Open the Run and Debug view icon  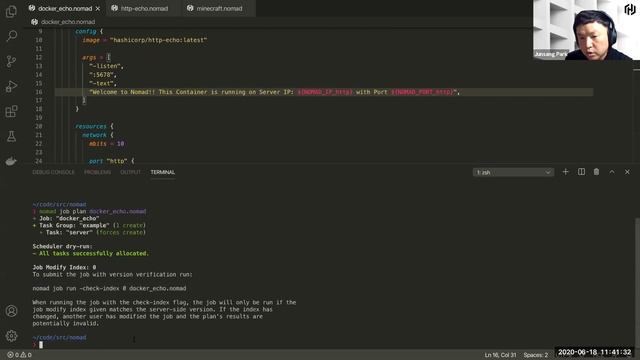[11, 86]
